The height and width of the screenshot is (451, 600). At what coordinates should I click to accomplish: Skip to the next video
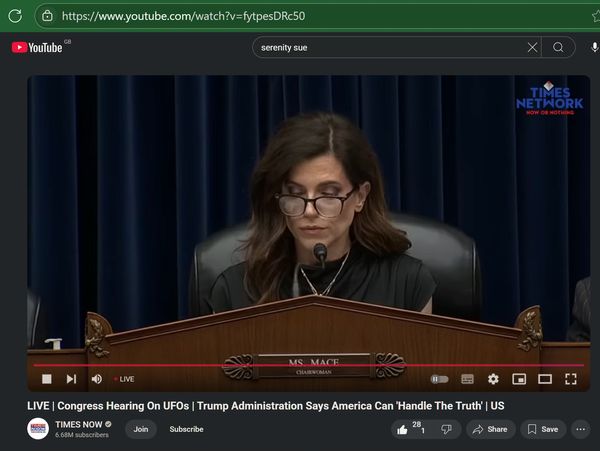tap(71, 379)
